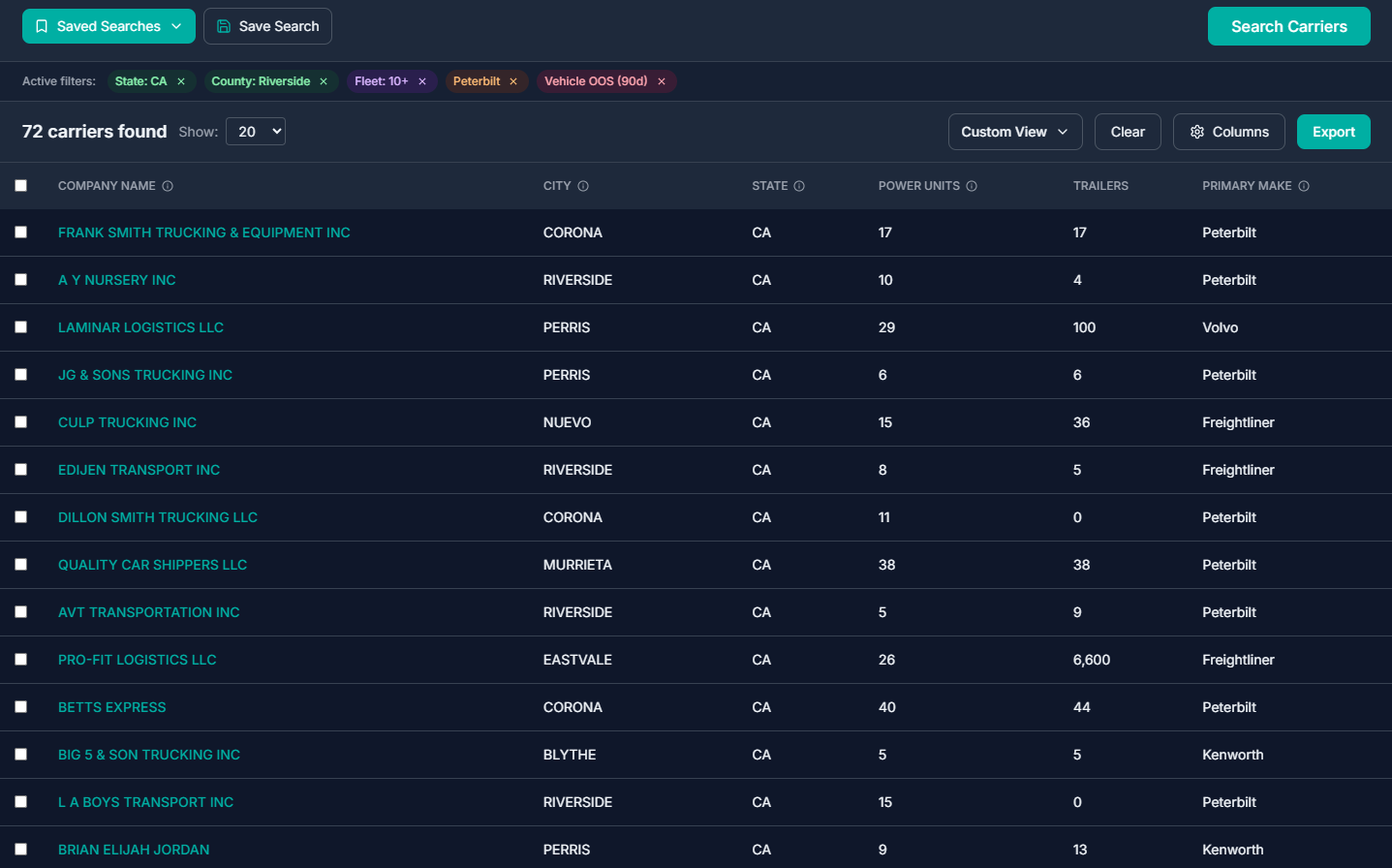The width and height of the screenshot is (1392, 868).
Task: Expand the Custom View dropdown
Action: (1014, 131)
